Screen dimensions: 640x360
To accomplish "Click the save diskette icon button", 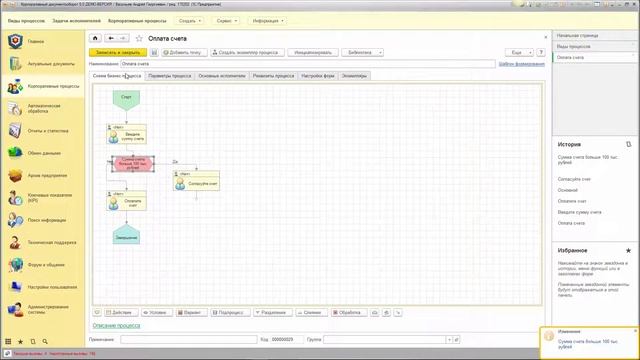I will click(x=154, y=53).
